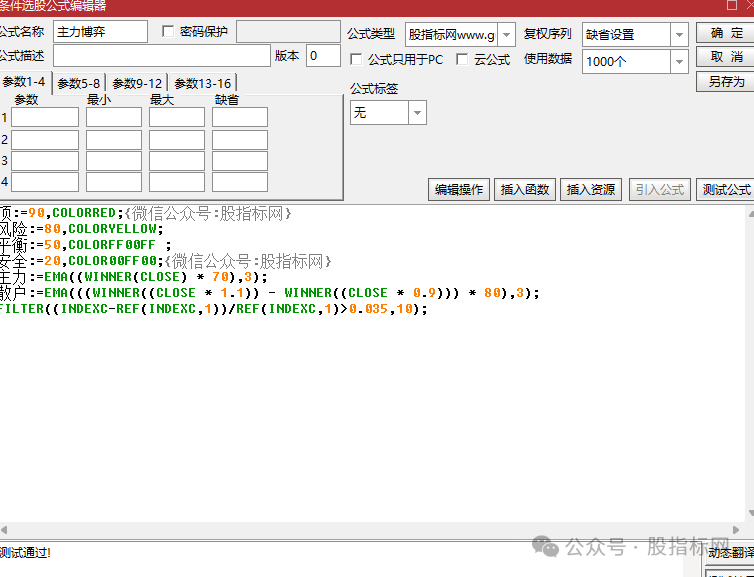This screenshot has width=754, height=577.
Task: Click the 主力 line's EMA function
Action: point(56,276)
